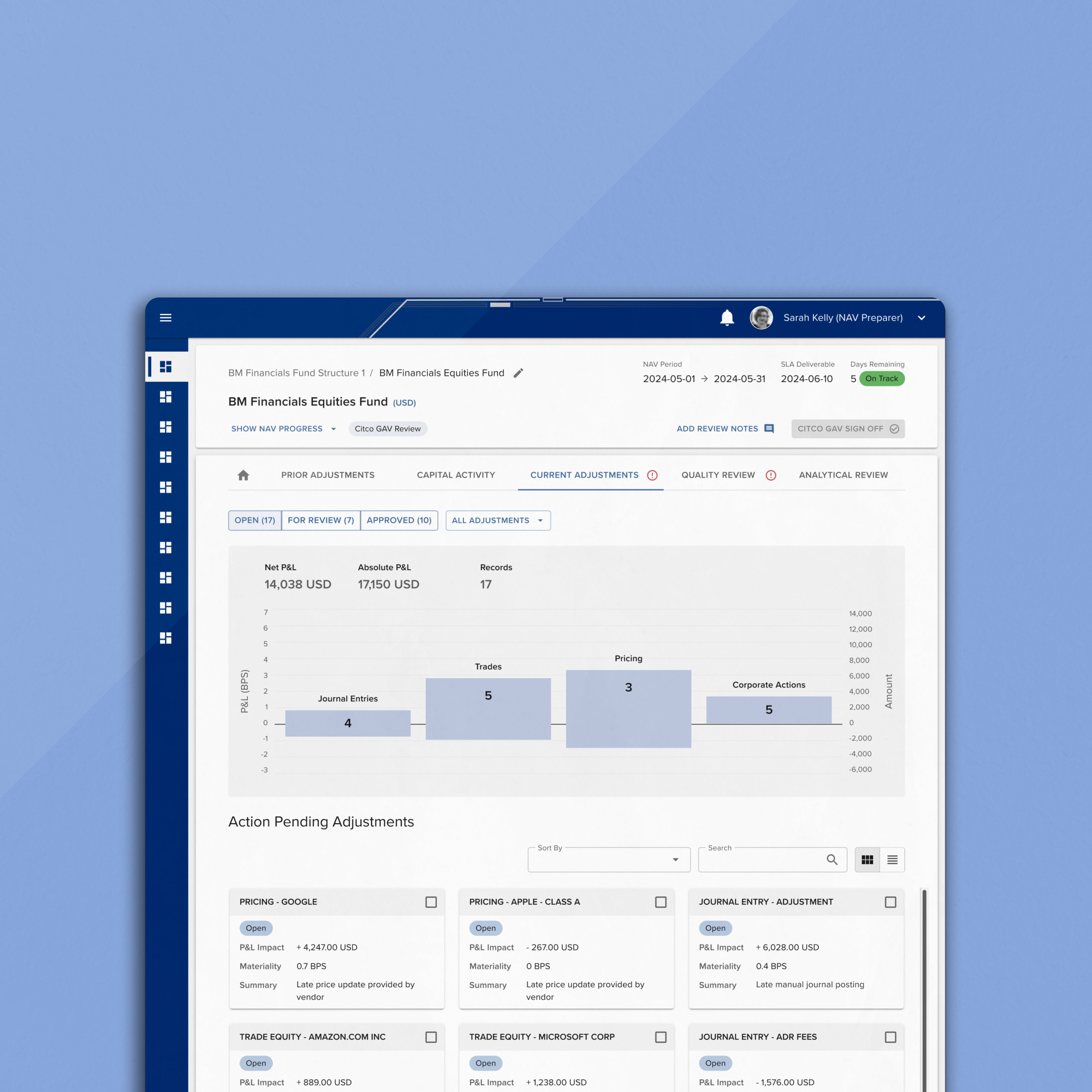Click the Open status on Pricing - Google card
This screenshot has width=1092, height=1092.
pos(256,928)
